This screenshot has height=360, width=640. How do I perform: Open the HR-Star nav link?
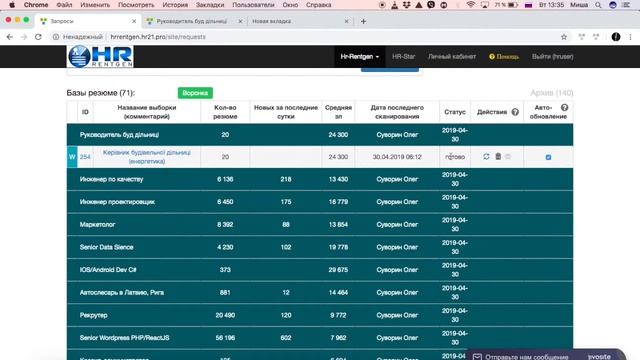(x=403, y=56)
